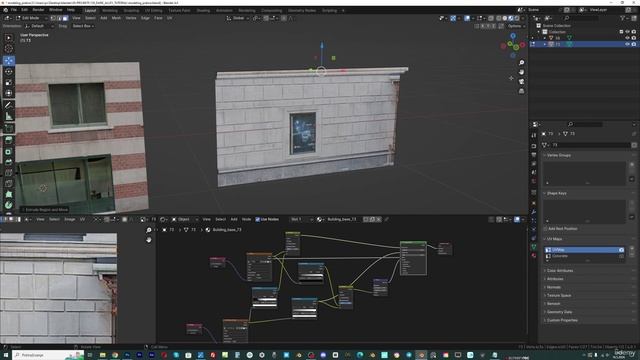Viewport: 640px width, 360px height.
Task: Click Object button in node editor header
Action: click(x=181, y=220)
